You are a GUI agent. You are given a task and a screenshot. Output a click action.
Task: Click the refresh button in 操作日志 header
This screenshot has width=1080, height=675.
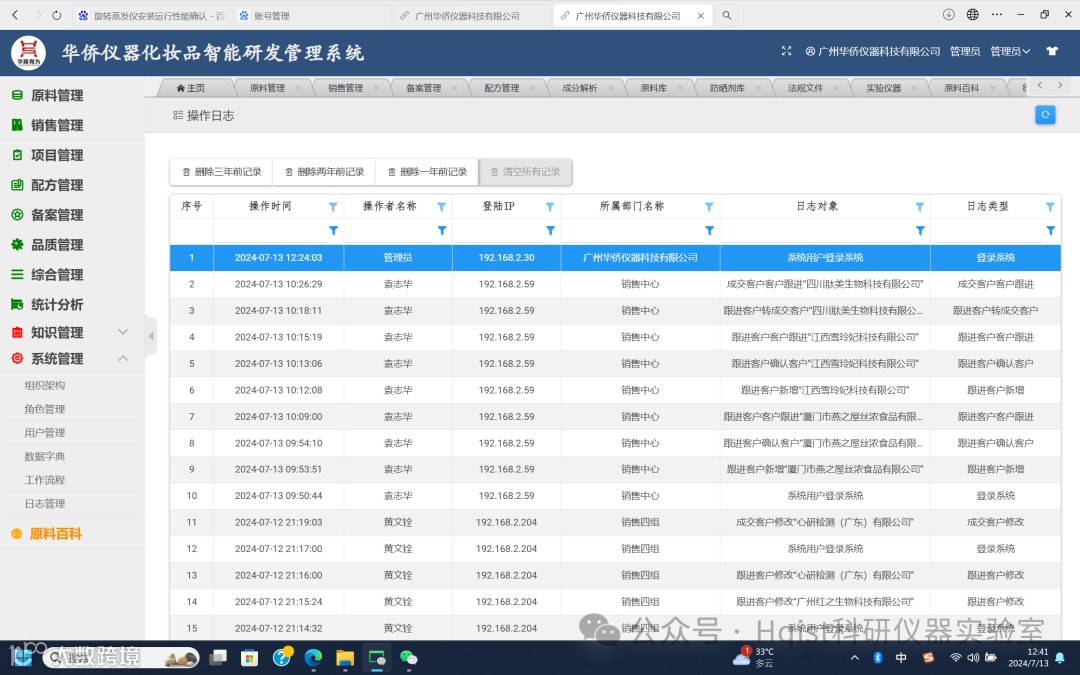[x=1044, y=115]
